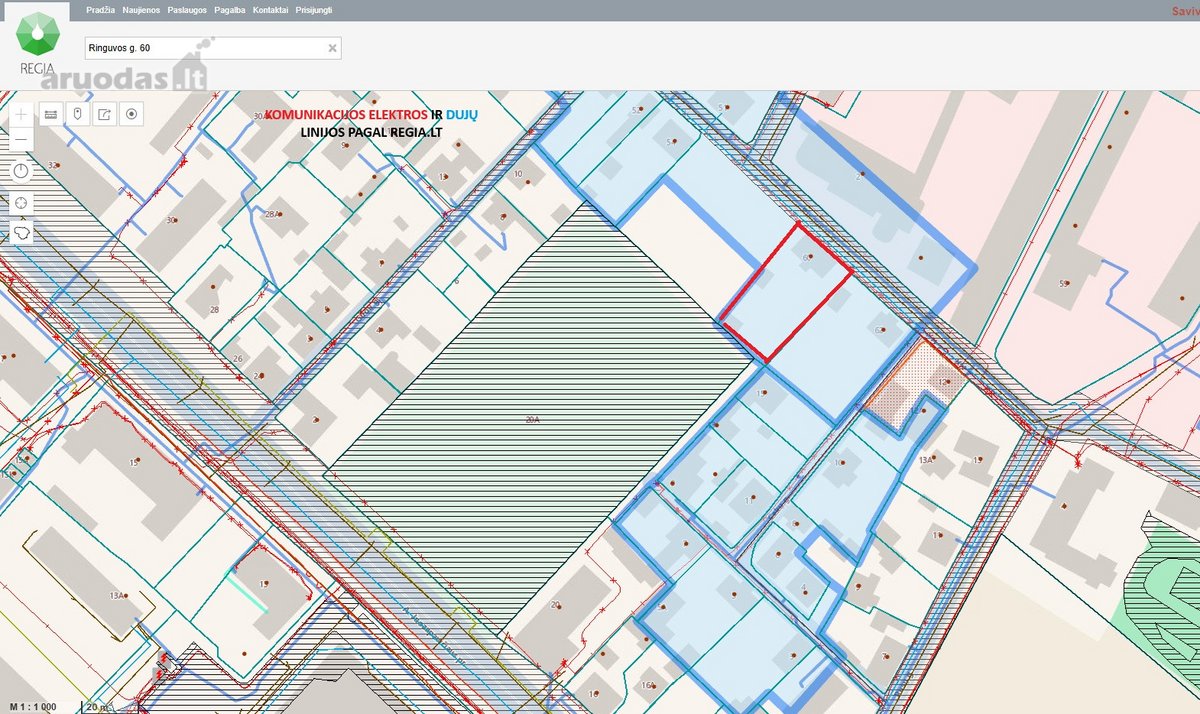
Task: Click the share/export map icon
Action: tap(105, 113)
